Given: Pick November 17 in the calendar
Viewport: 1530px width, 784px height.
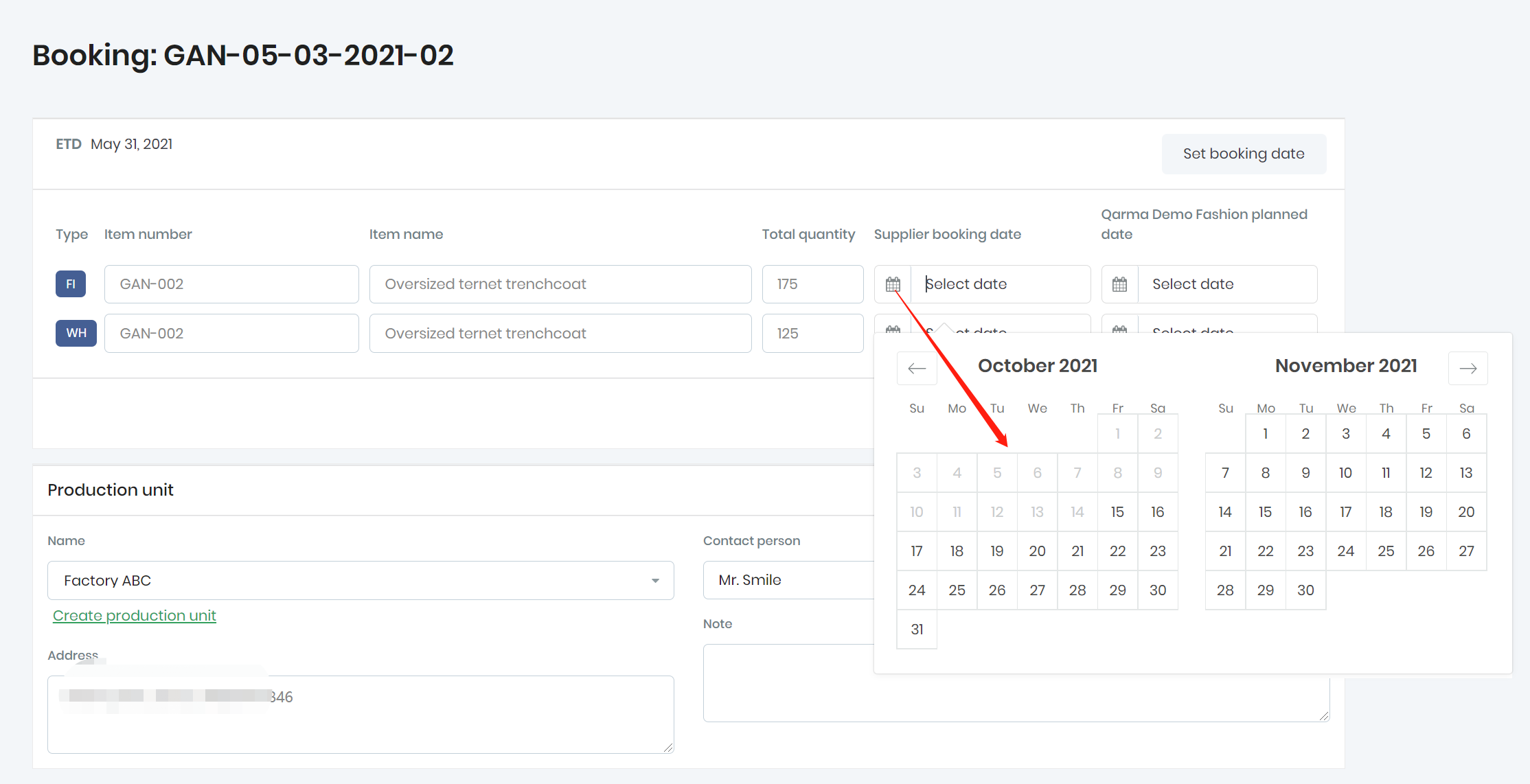Looking at the screenshot, I should (1345, 512).
